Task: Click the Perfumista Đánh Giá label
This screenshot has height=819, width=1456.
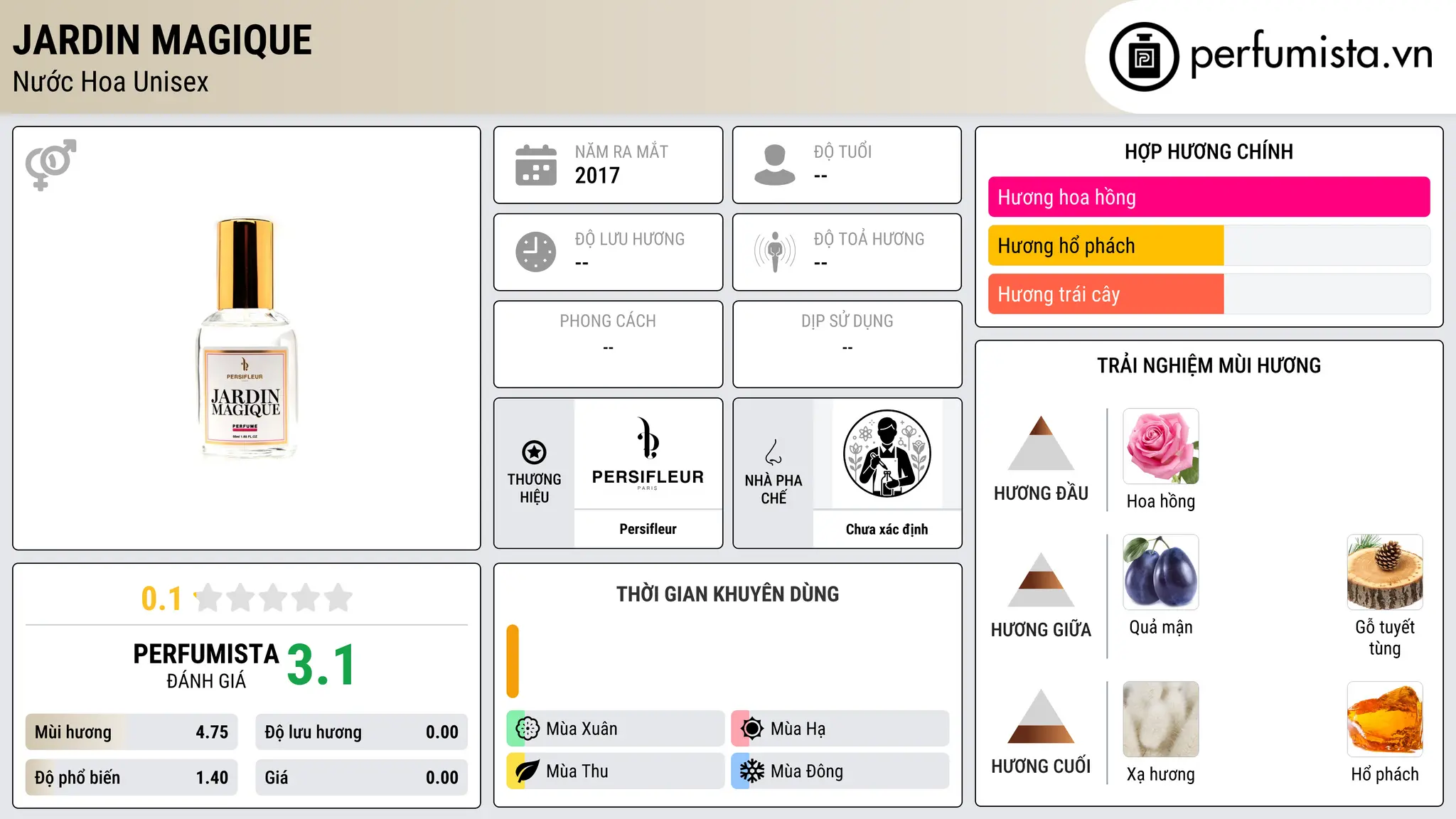Action: pyautogui.click(x=206, y=665)
